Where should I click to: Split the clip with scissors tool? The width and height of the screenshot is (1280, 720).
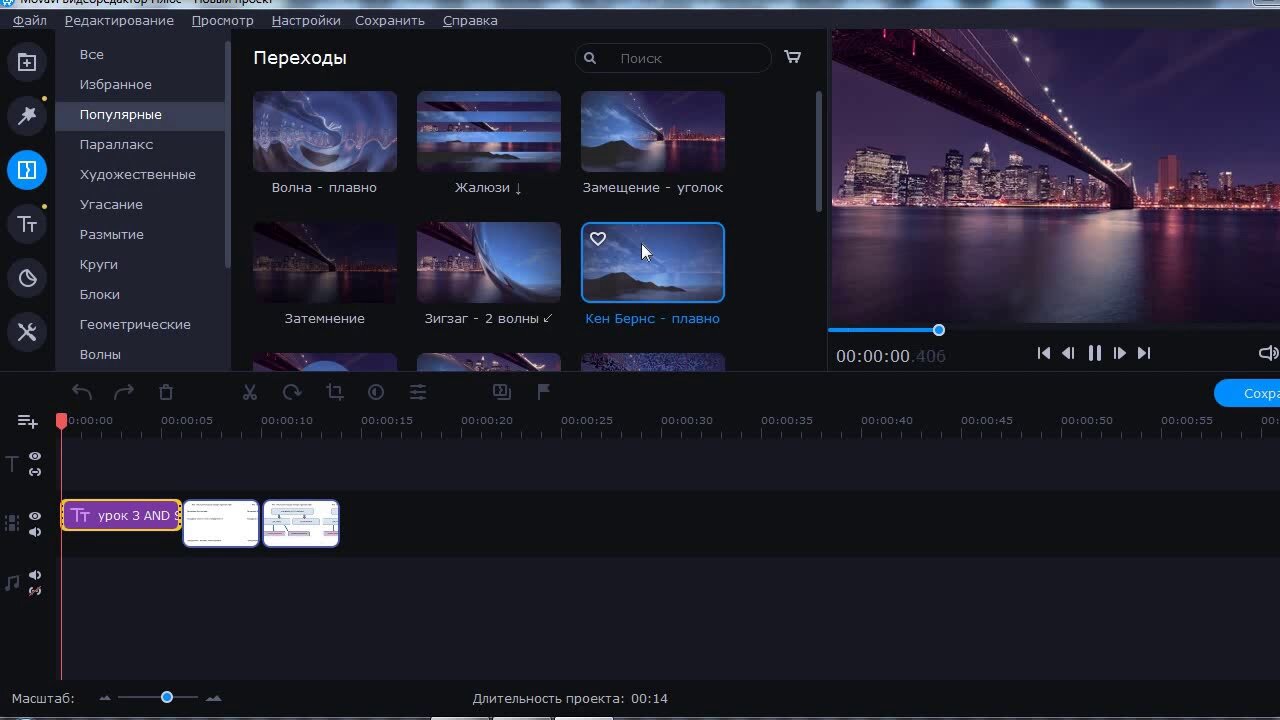250,392
